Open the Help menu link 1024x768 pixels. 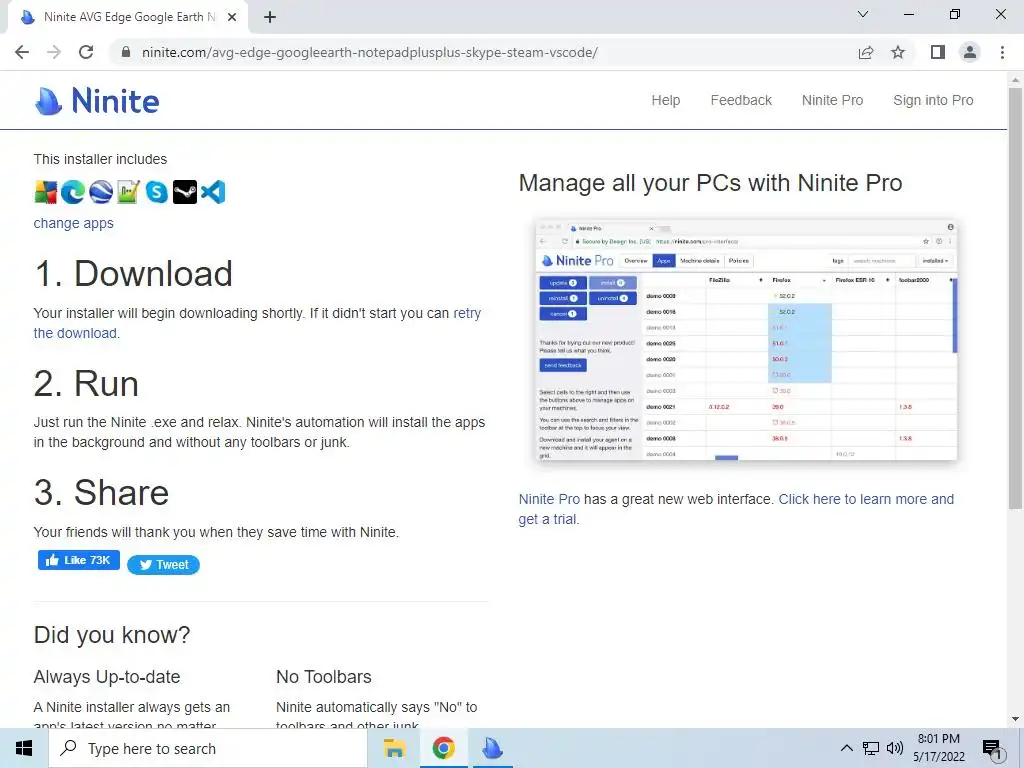click(665, 101)
